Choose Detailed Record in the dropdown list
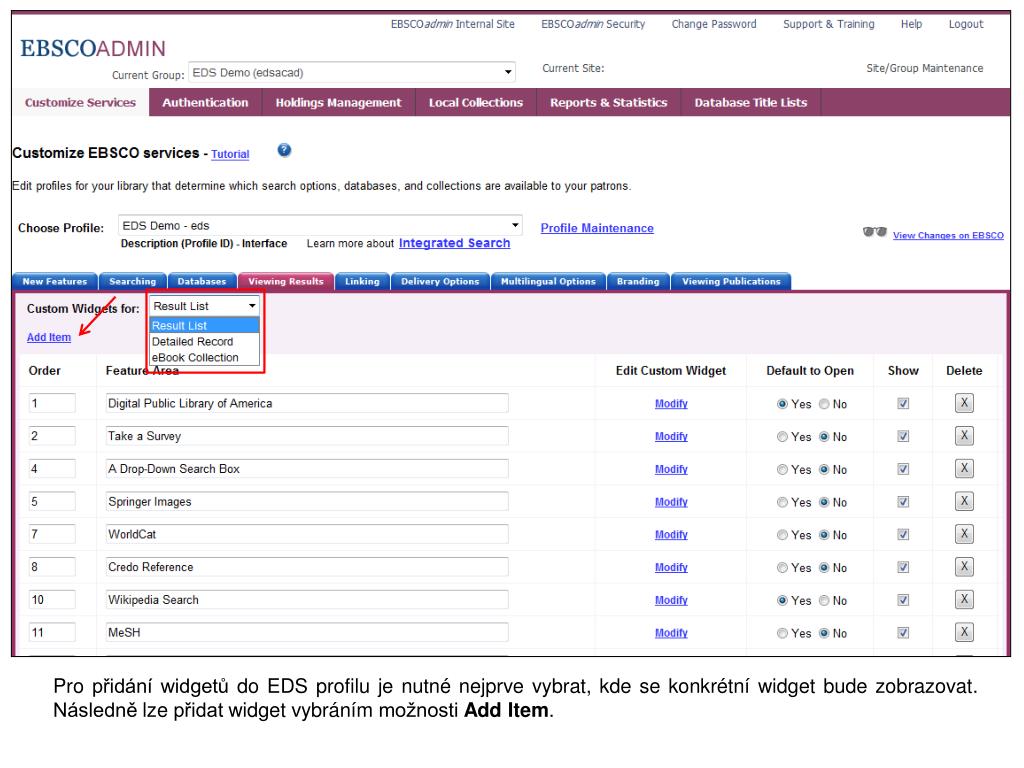The width and height of the screenshot is (1024, 768). (x=205, y=342)
